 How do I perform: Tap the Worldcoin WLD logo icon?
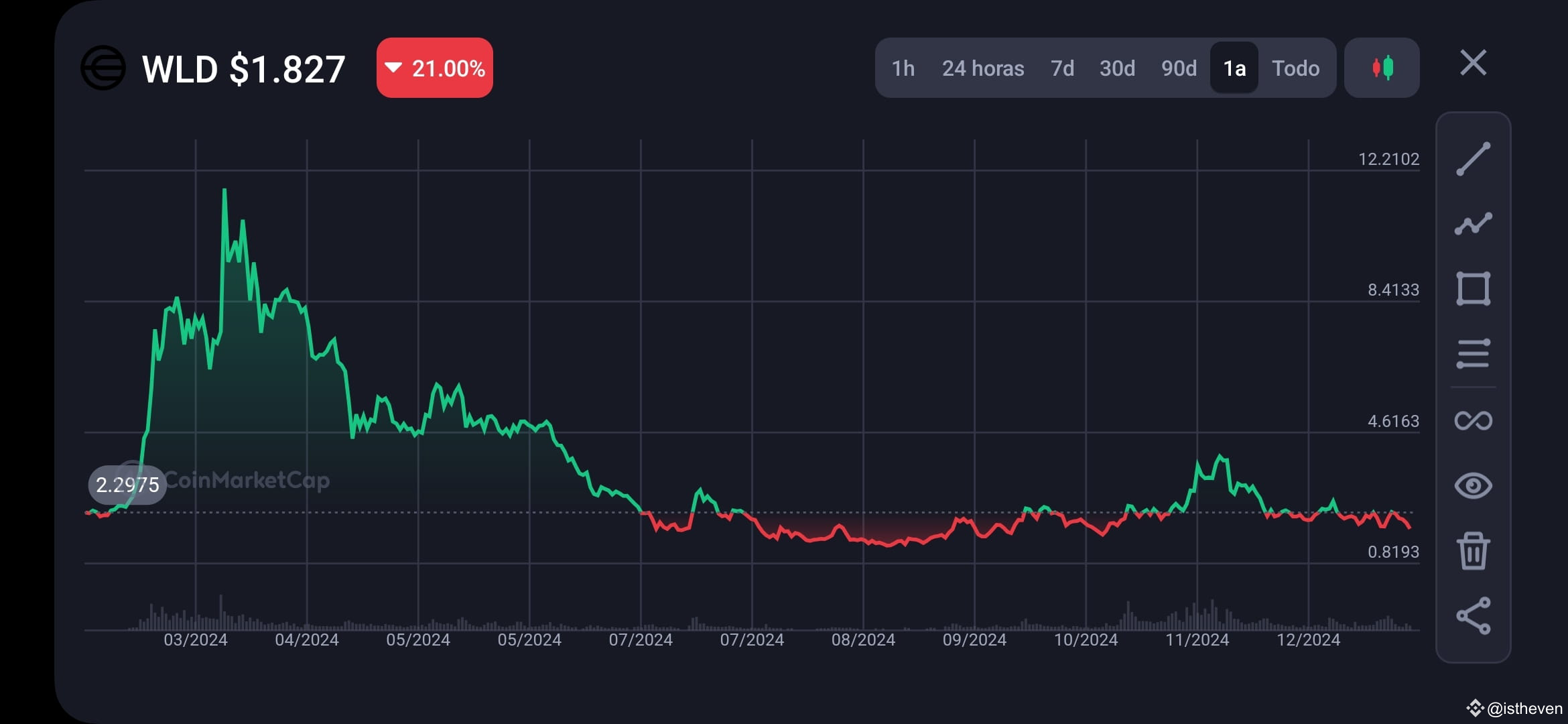pyautogui.click(x=103, y=68)
